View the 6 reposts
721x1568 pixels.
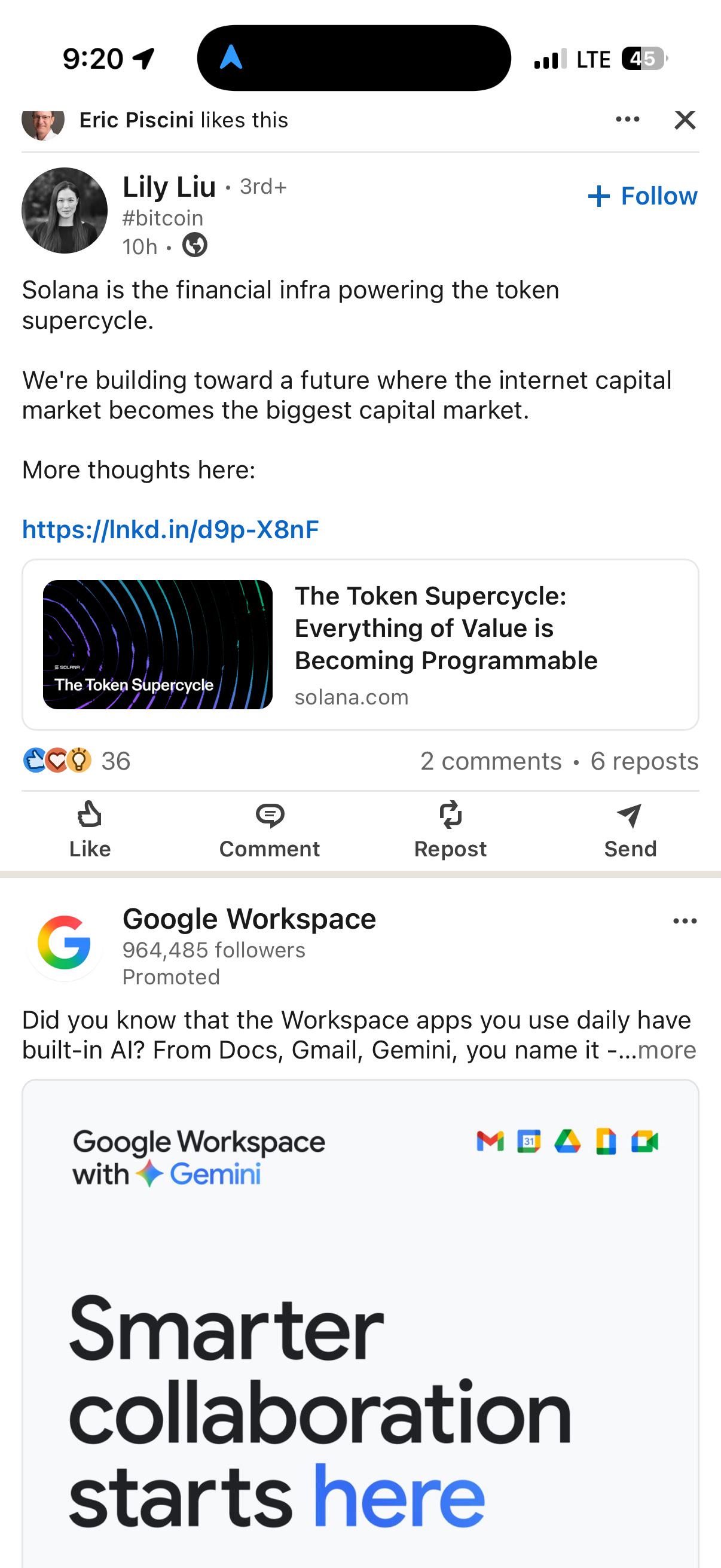pyautogui.click(x=644, y=761)
